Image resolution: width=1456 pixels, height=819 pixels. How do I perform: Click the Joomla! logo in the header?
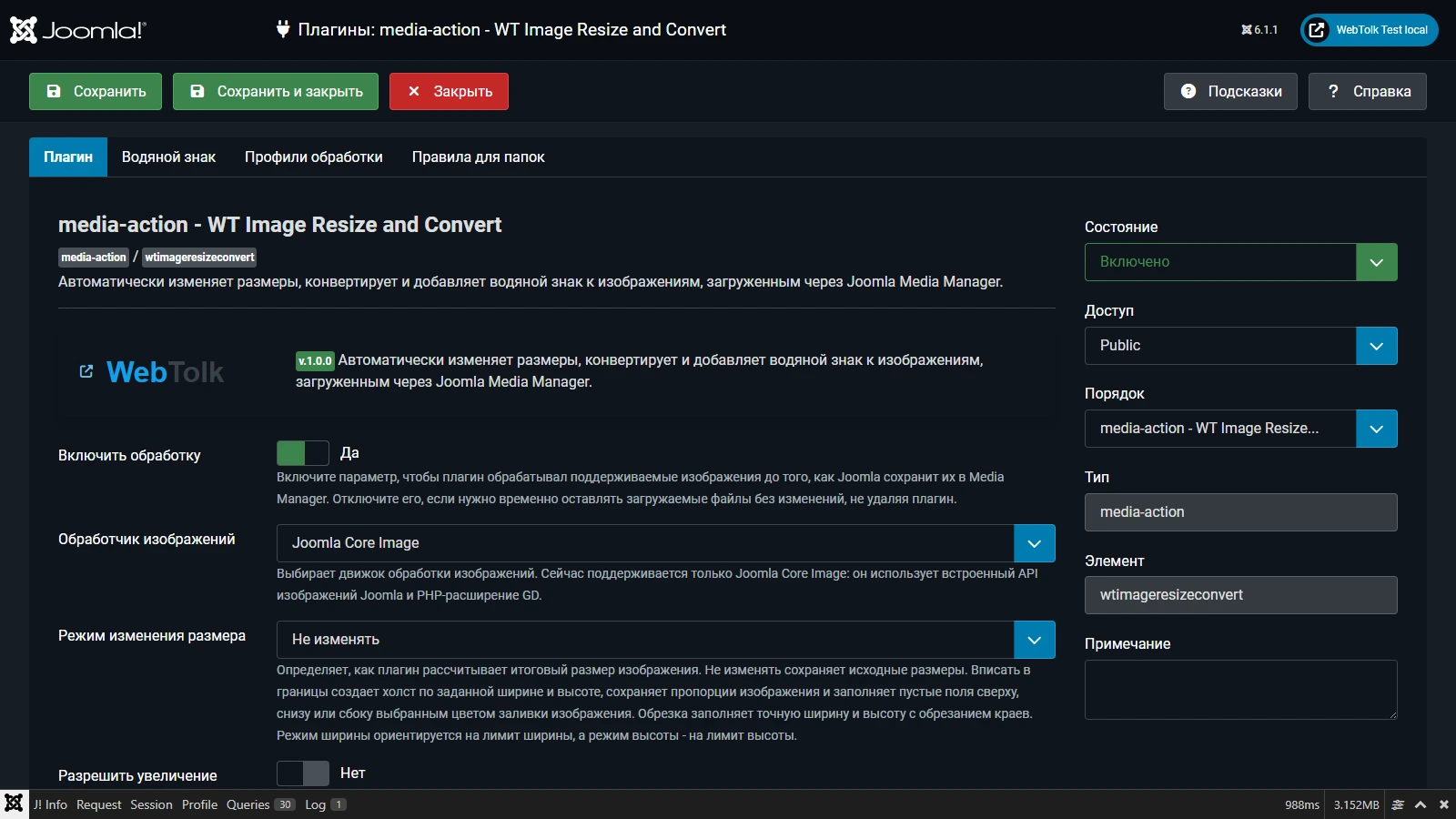(78, 30)
